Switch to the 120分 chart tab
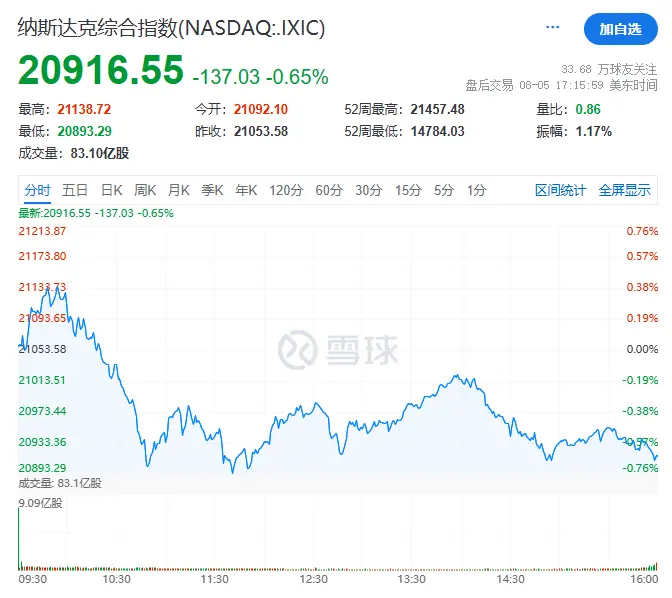Image resolution: width=672 pixels, height=598 pixels. tap(286, 190)
